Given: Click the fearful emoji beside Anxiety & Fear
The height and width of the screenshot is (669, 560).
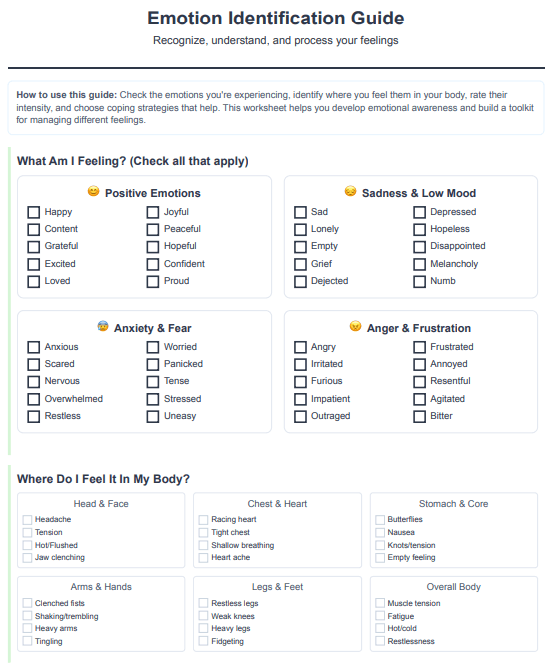Looking at the screenshot, I should click(x=103, y=326).
